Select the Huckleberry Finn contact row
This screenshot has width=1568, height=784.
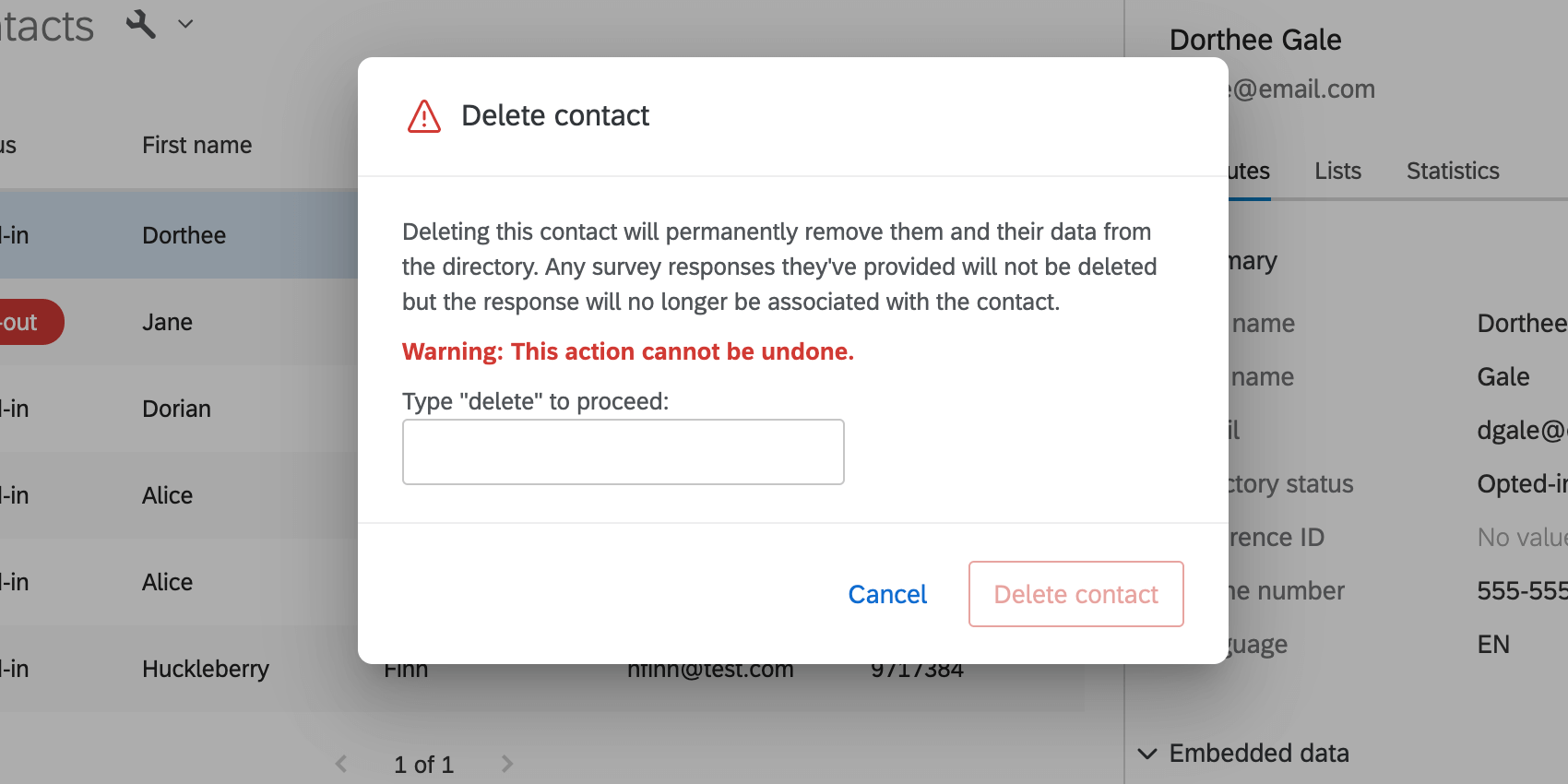pyautogui.click(x=205, y=669)
